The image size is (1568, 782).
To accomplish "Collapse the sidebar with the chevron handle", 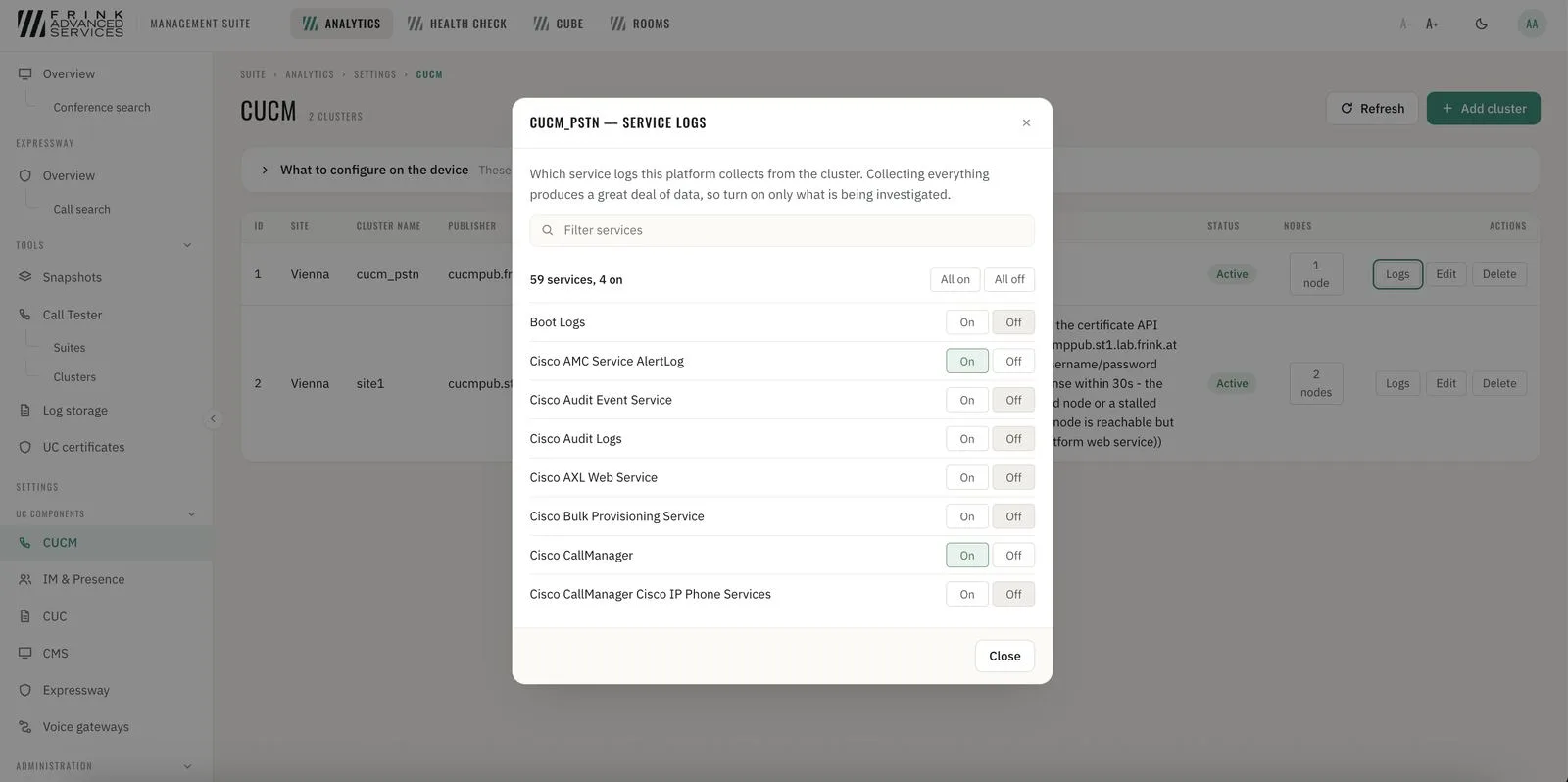I will click(213, 419).
